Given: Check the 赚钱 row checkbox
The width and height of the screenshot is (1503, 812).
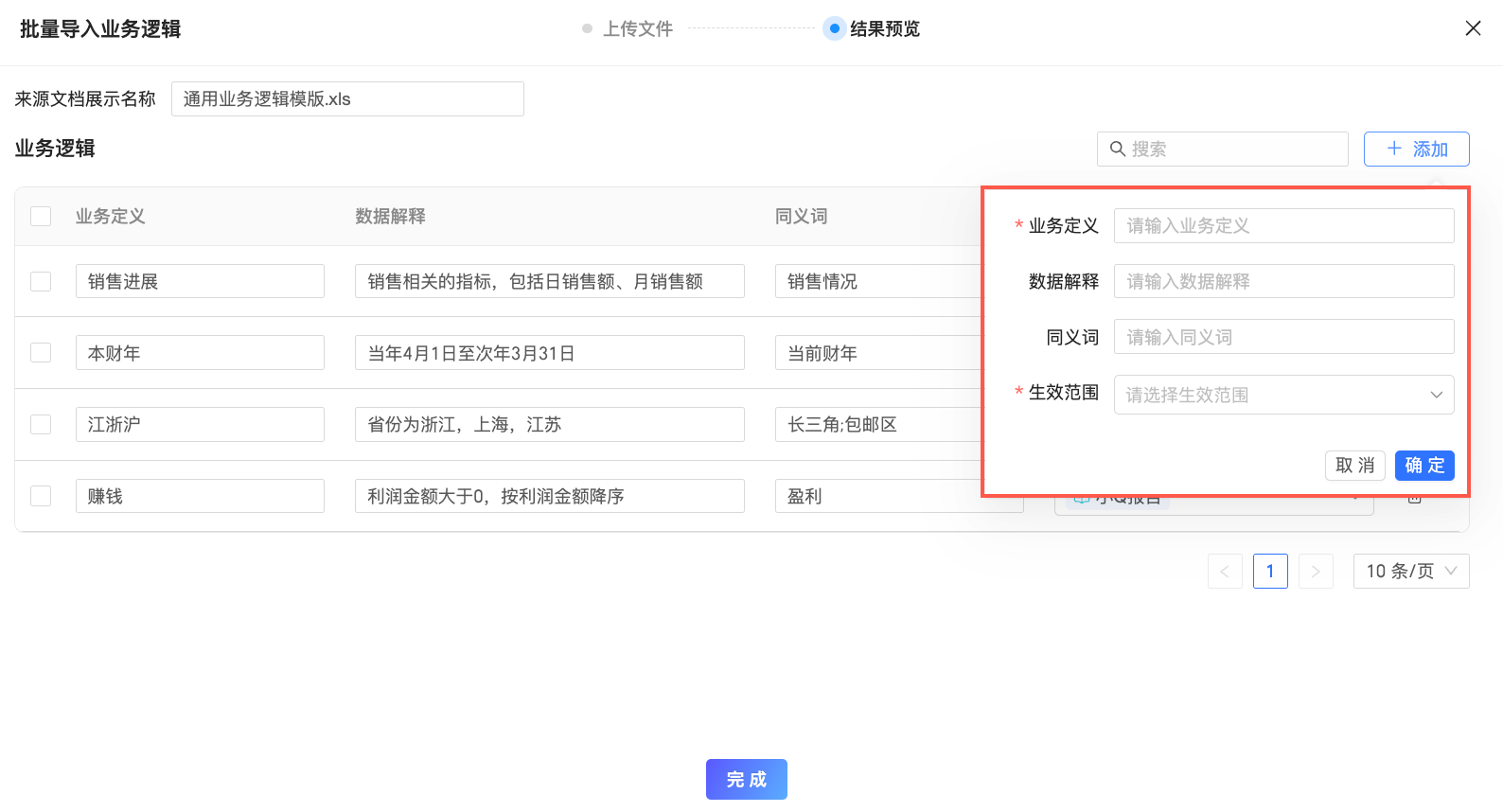Looking at the screenshot, I should [x=41, y=496].
